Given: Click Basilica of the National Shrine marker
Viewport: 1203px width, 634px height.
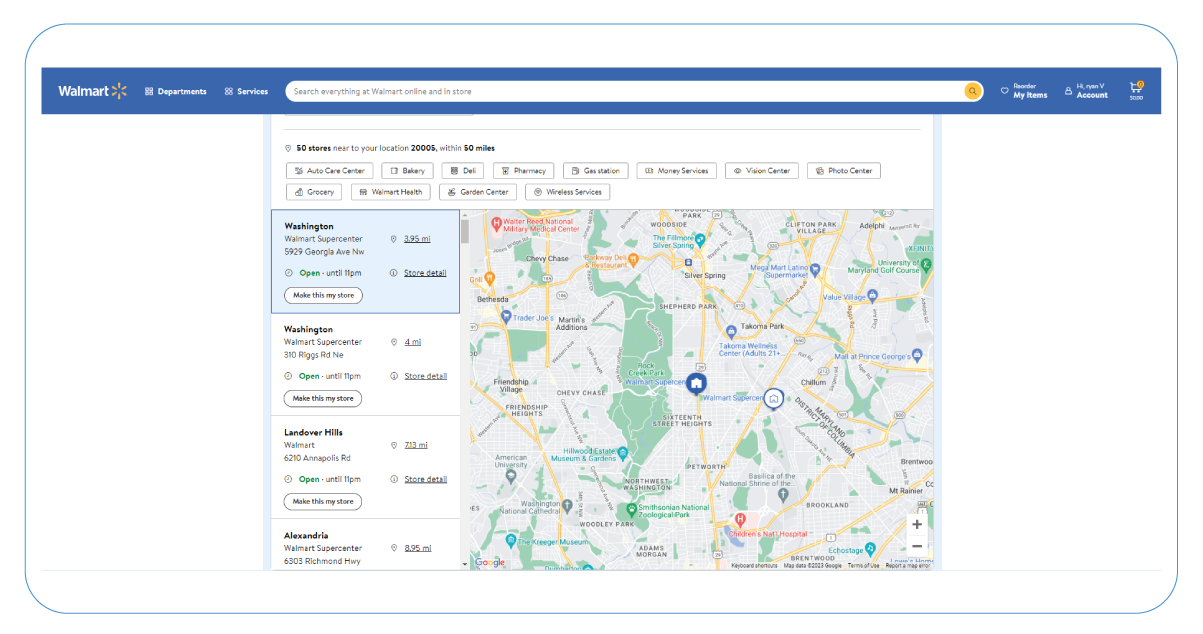Looking at the screenshot, I should 783,495.
